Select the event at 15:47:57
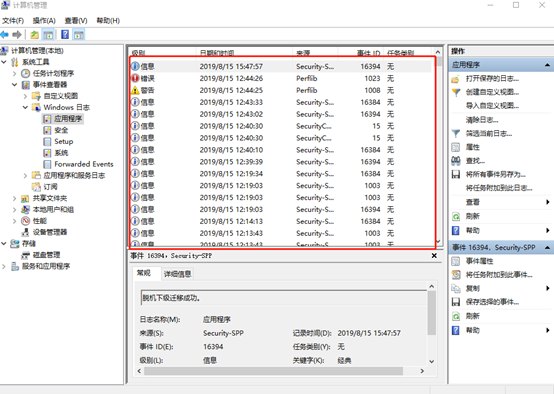The image size is (554, 394). (281, 66)
